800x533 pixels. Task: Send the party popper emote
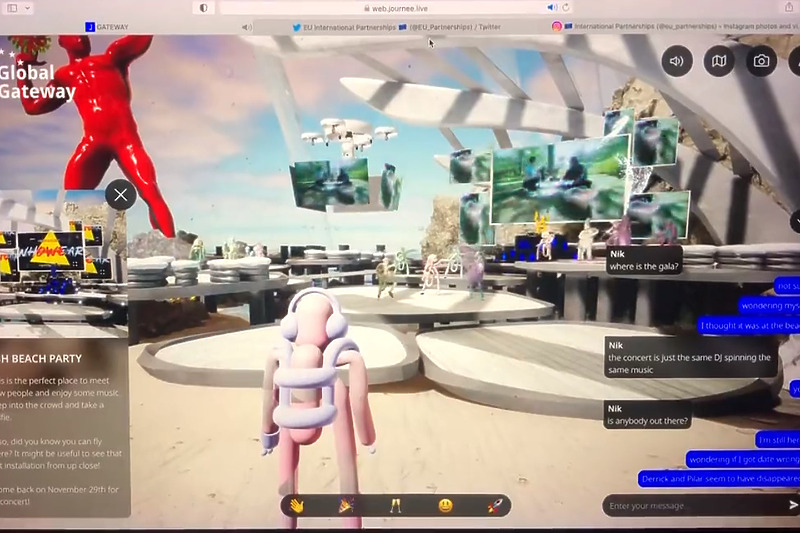(345, 506)
